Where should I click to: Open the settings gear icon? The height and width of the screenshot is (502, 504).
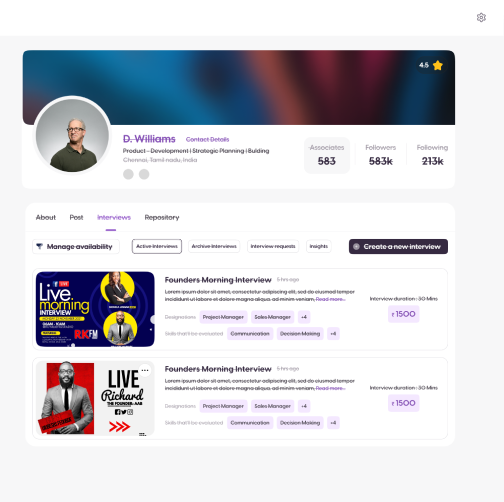[x=481, y=17]
